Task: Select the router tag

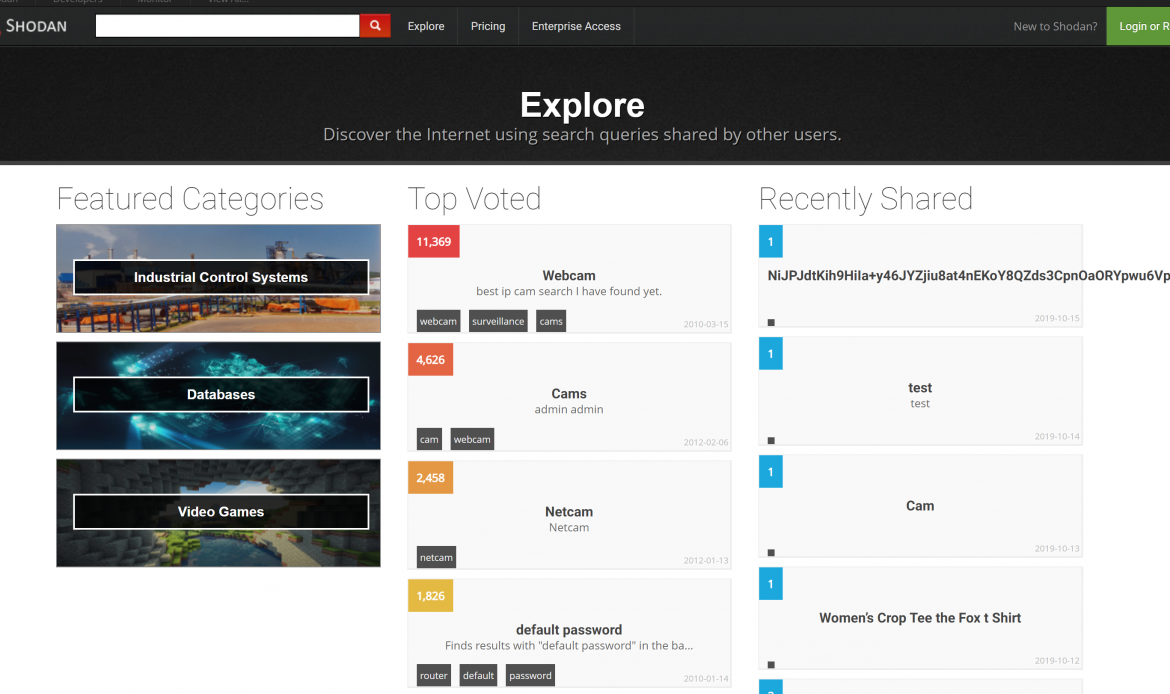Action: pos(434,675)
